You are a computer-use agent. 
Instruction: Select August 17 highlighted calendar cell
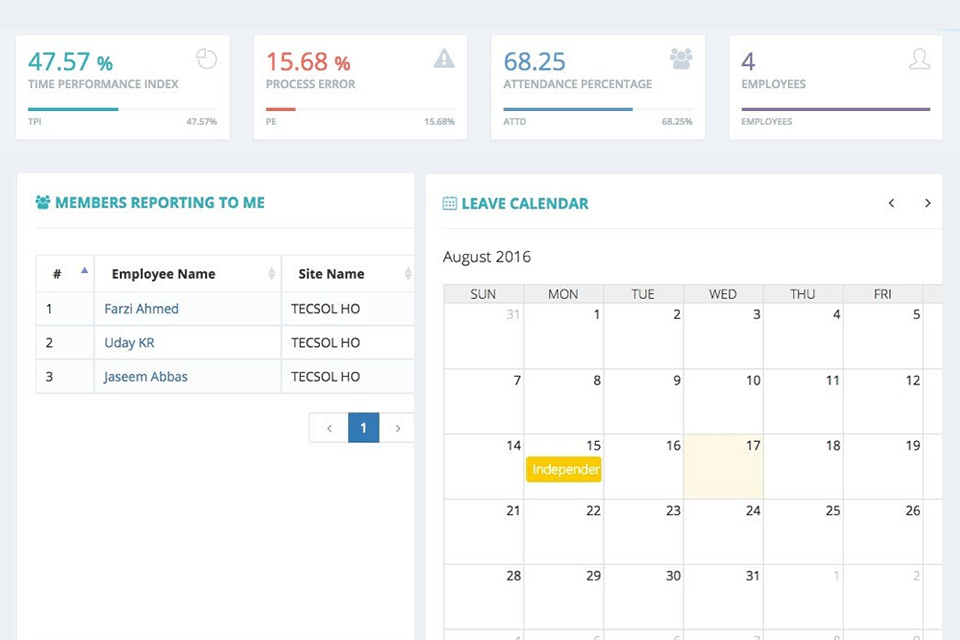(x=723, y=467)
